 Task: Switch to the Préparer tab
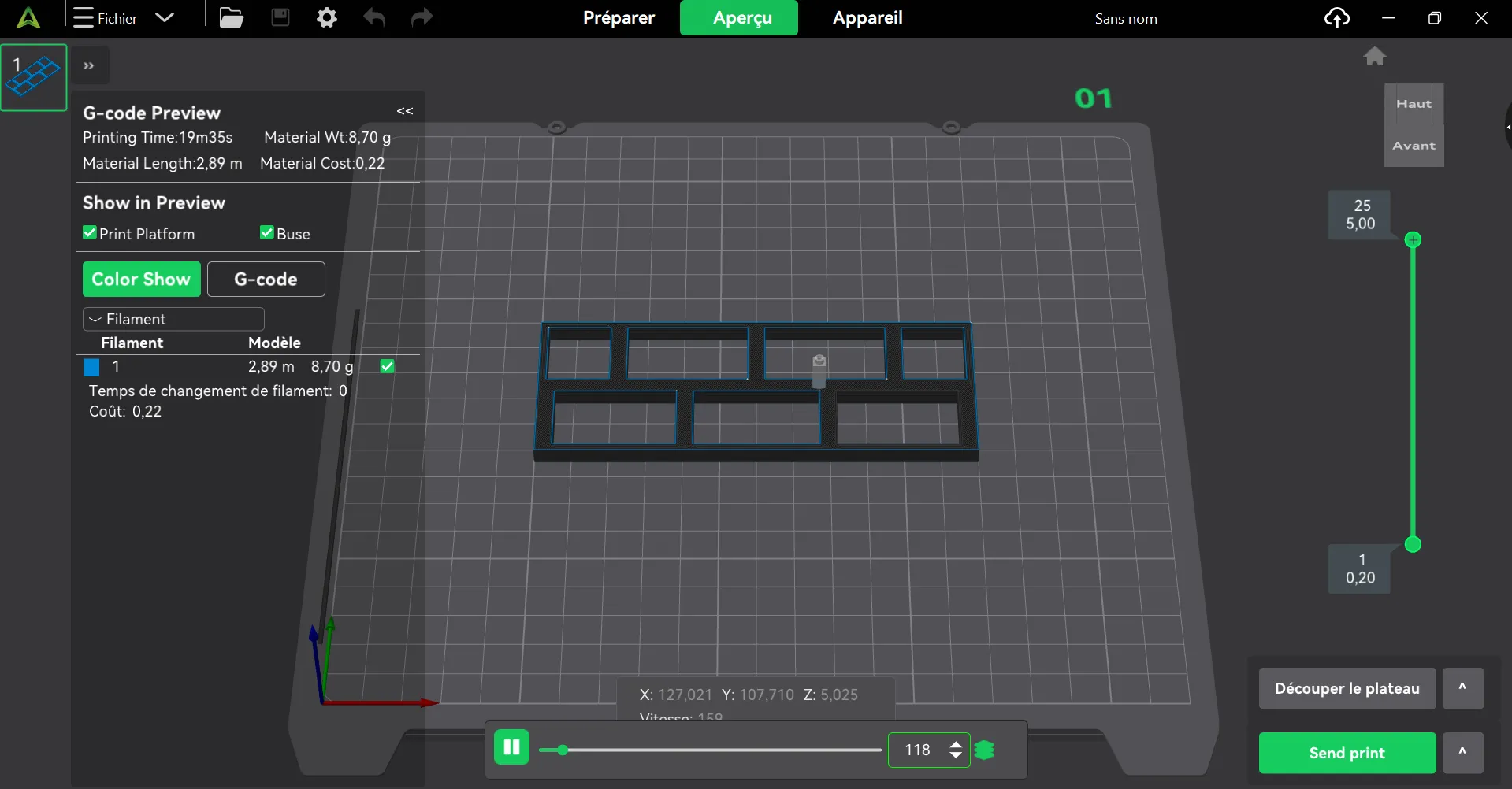click(x=619, y=17)
